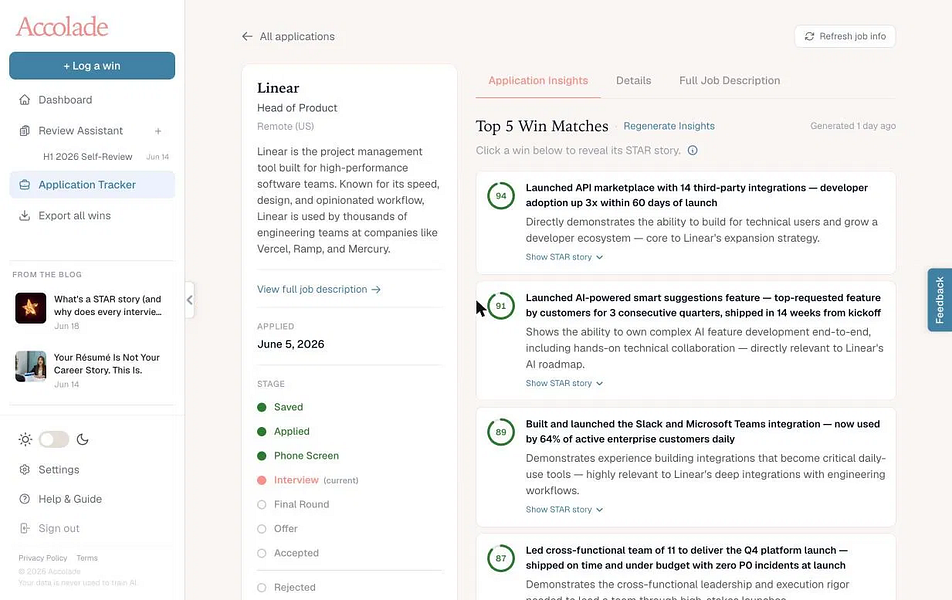Select the Final Round stage radio
The width and height of the screenshot is (952, 600).
point(262,505)
